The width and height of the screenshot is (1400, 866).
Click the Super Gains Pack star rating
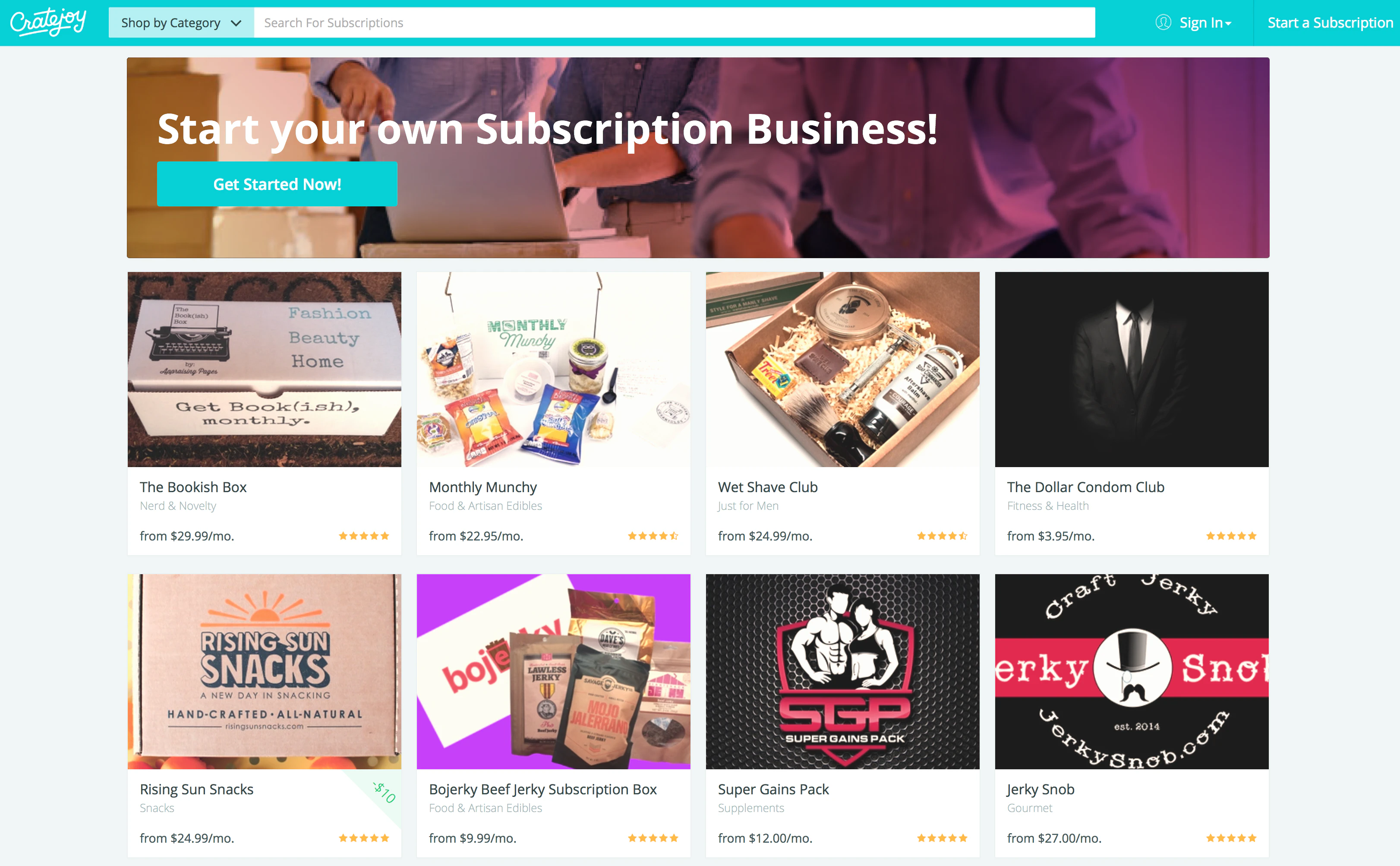click(943, 838)
